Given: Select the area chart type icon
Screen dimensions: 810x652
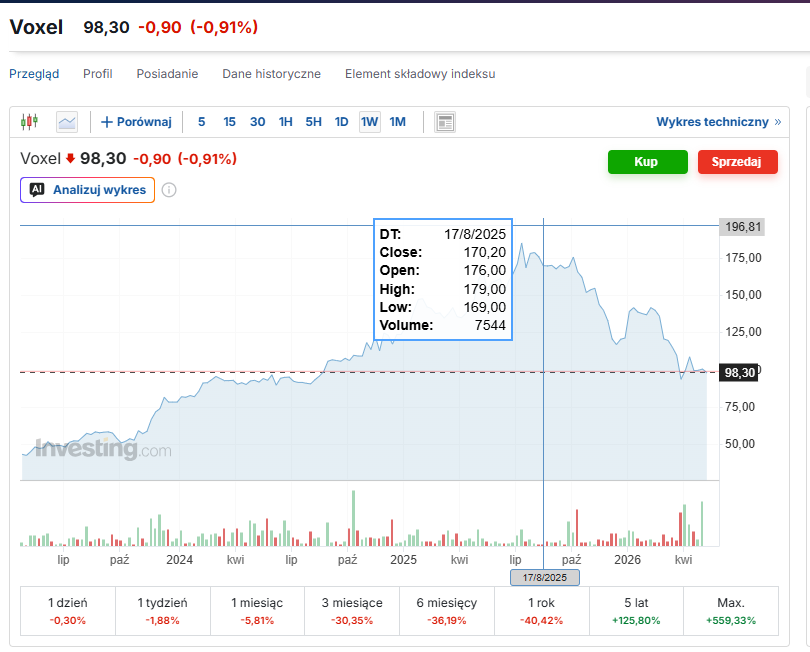Looking at the screenshot, I should (67, 122).
